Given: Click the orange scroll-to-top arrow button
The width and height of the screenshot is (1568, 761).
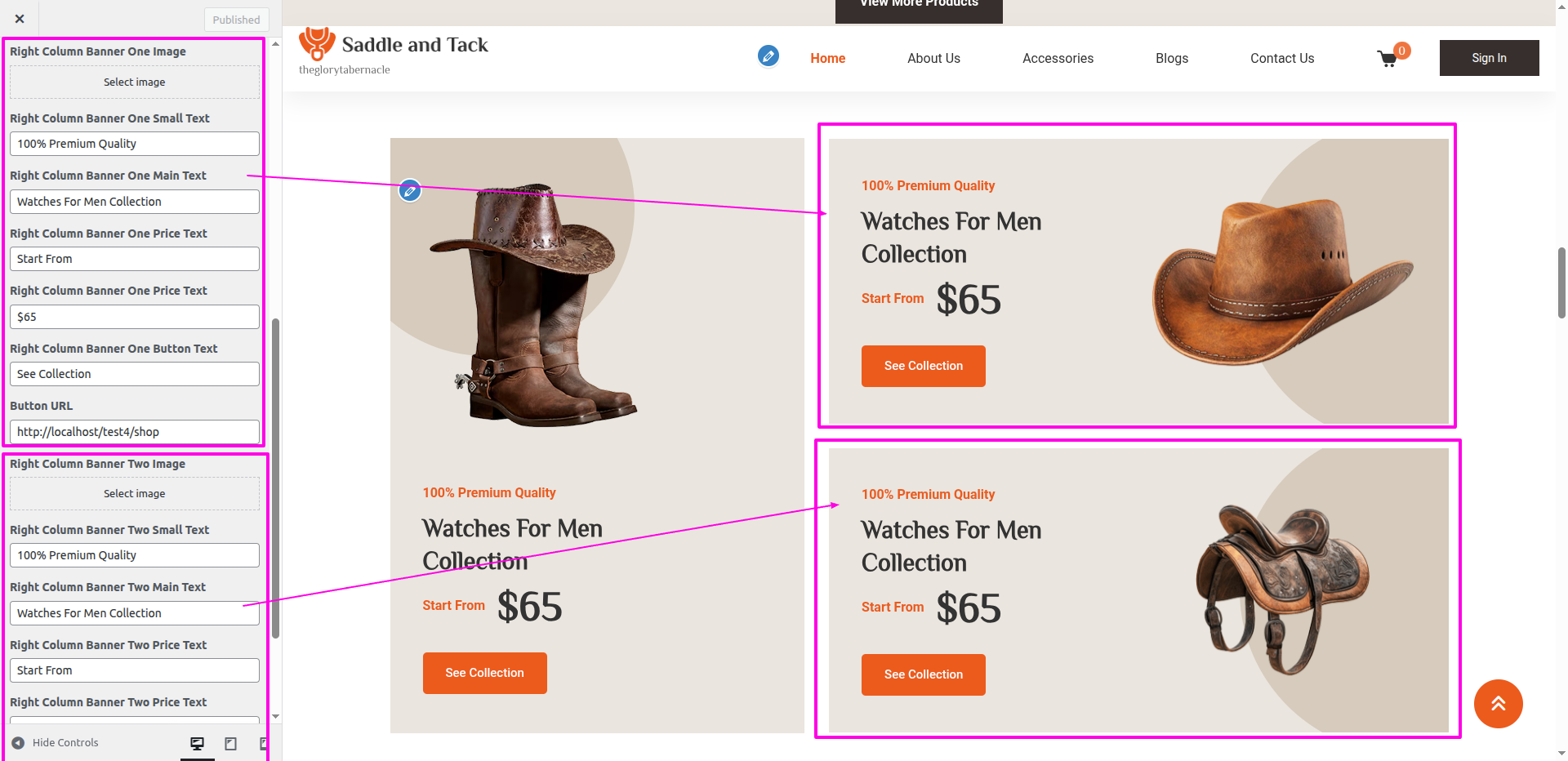Looking at the screenshot, I should pos(1498,703).
